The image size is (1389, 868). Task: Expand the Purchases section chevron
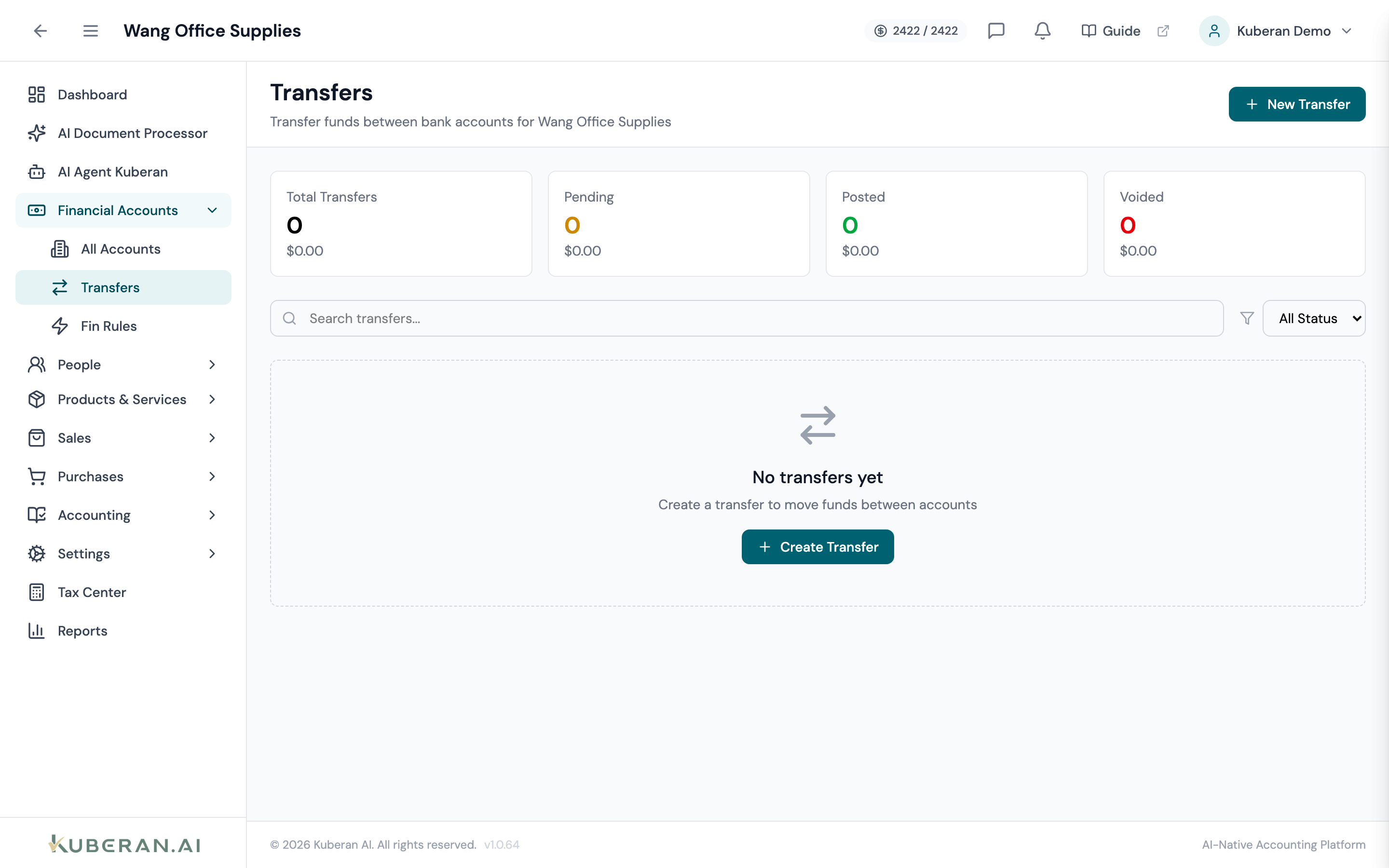tap(212, 476)
